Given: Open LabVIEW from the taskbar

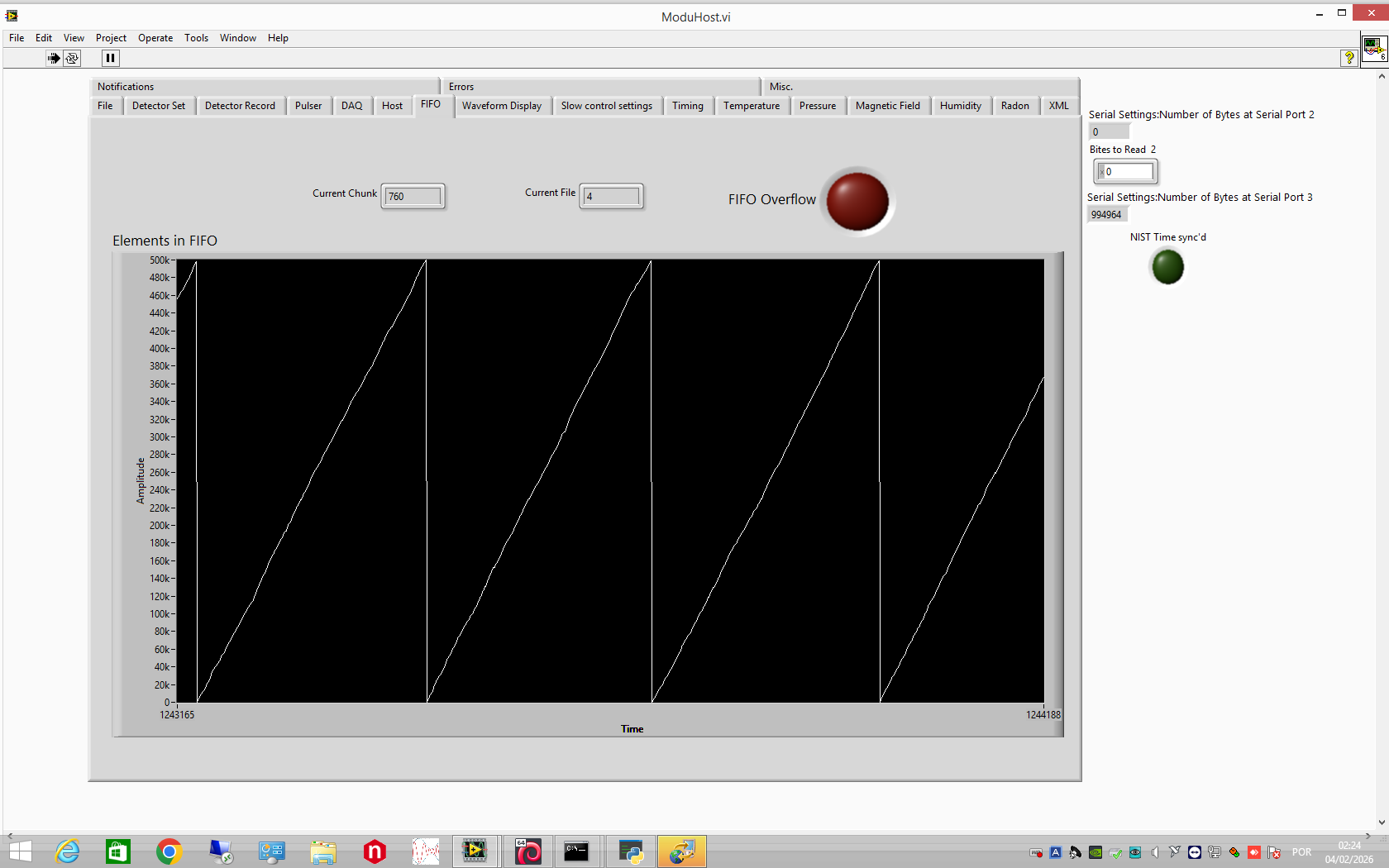Looking at the screenshot, I should pos(475,851).
